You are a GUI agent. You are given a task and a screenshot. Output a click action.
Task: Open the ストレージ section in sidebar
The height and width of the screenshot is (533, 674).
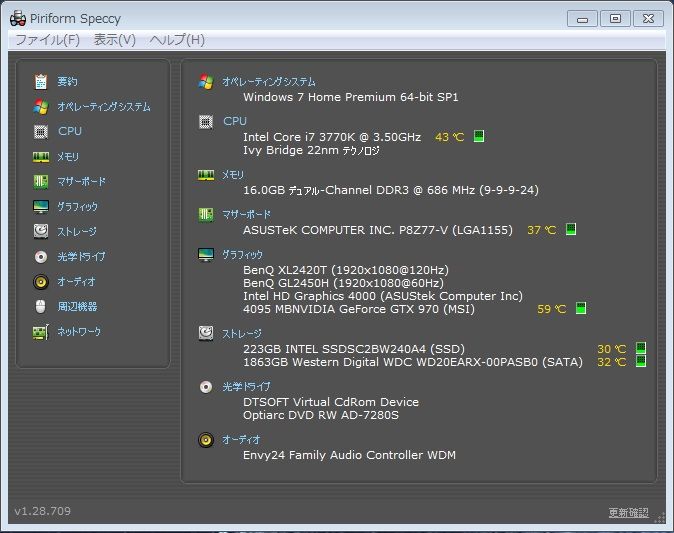pyautogui.click(x=77, y=232)
